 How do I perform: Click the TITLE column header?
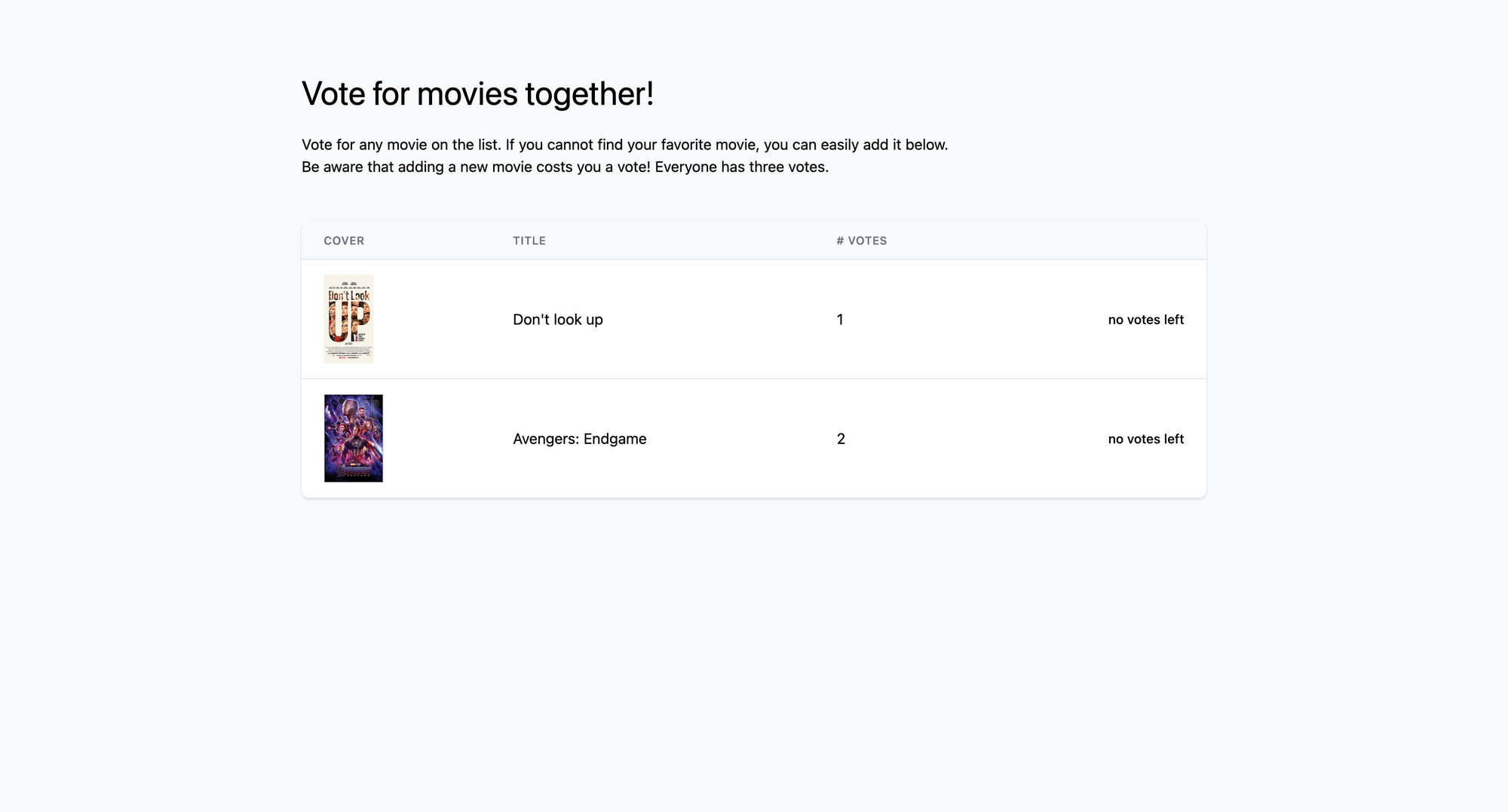pos(529,241)
